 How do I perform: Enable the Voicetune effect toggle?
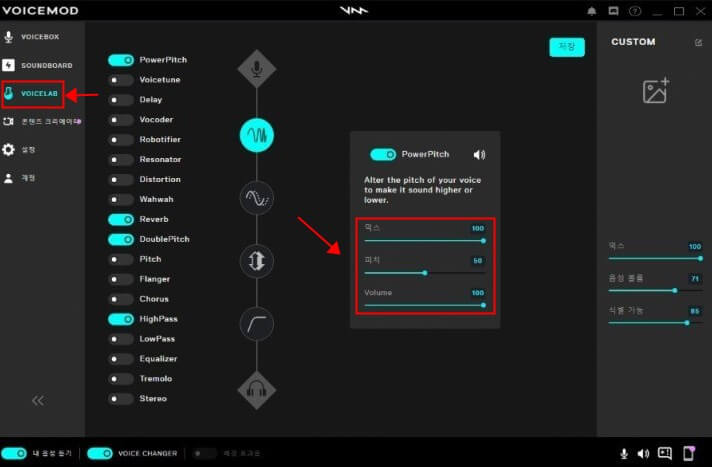pyautogui.click(x=121, y=80)
